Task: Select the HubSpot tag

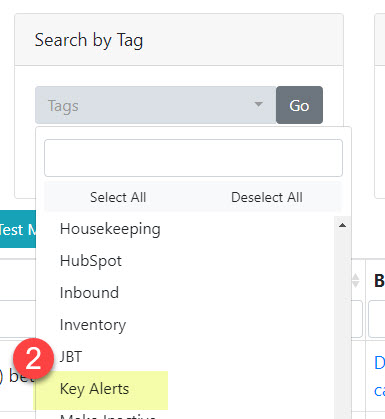Action: coord(91,261)
